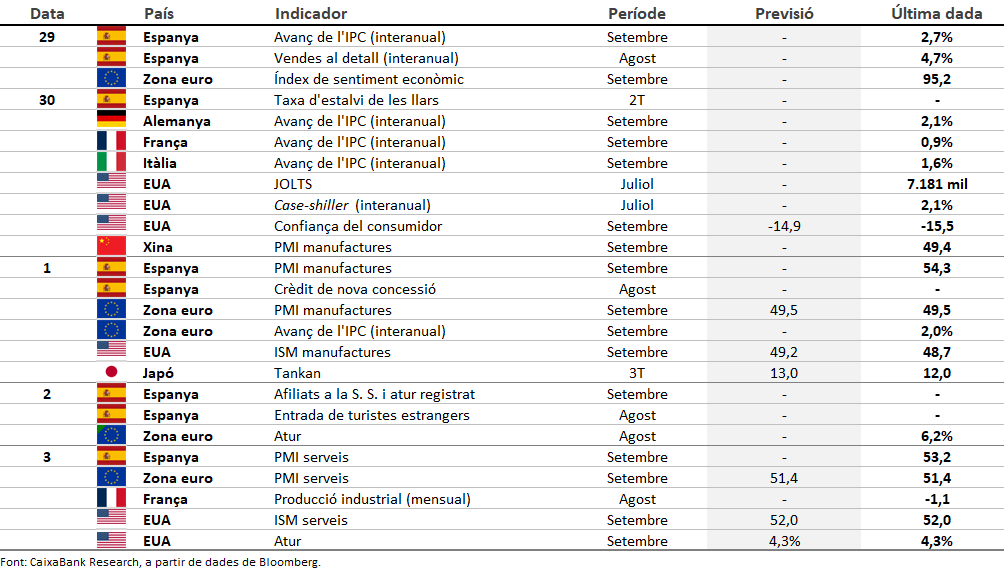The image size is (1004, 580).
Task: Select the Tankan indicator cell
Action: pyautogui.click(x=298, y=373)
